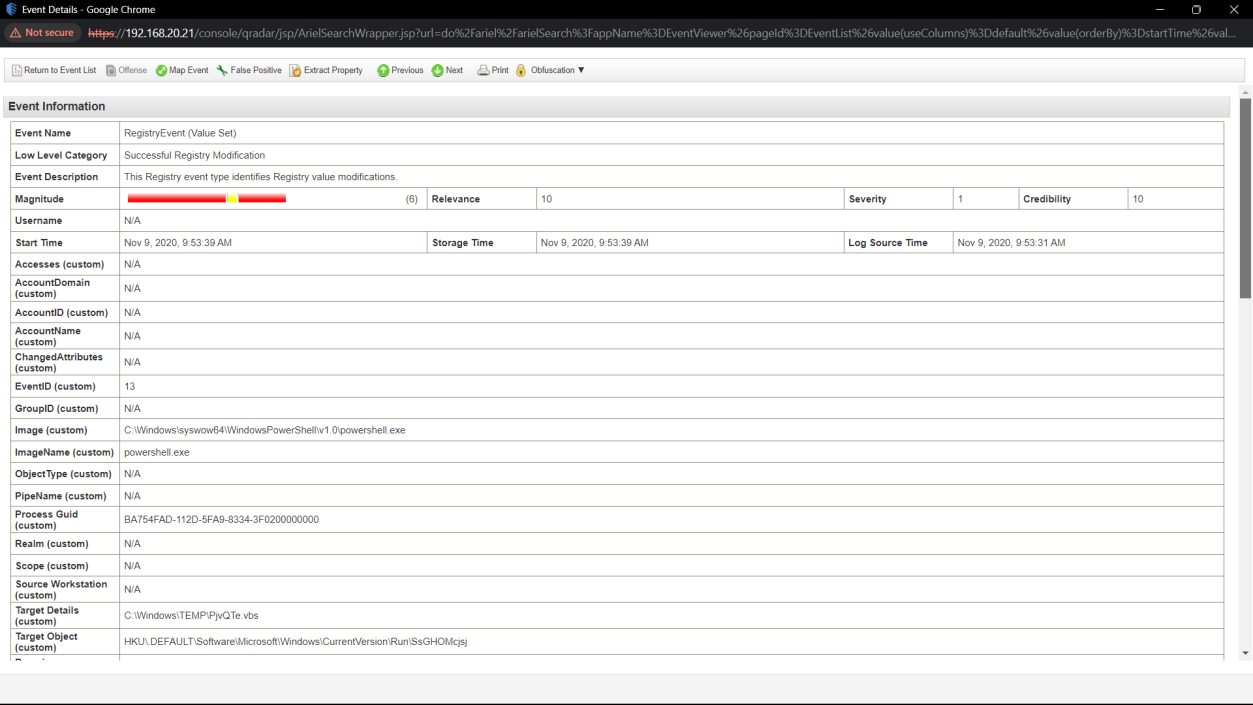This screenshot has height=705, width=1253.
Task: Click the Return to Event List icon
Action: click(x=17, y=71)
